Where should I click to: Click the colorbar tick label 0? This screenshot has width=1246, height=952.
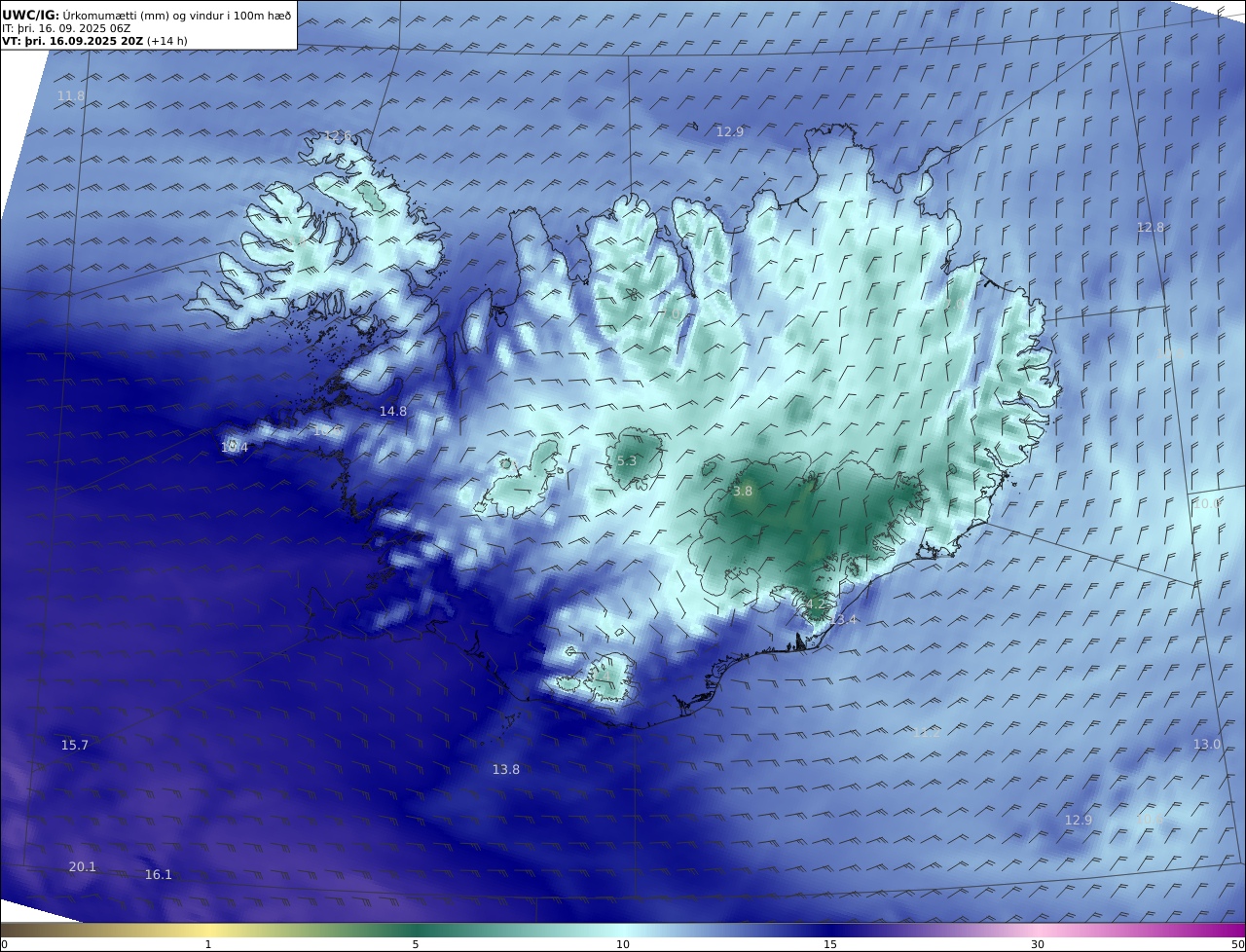4,944
